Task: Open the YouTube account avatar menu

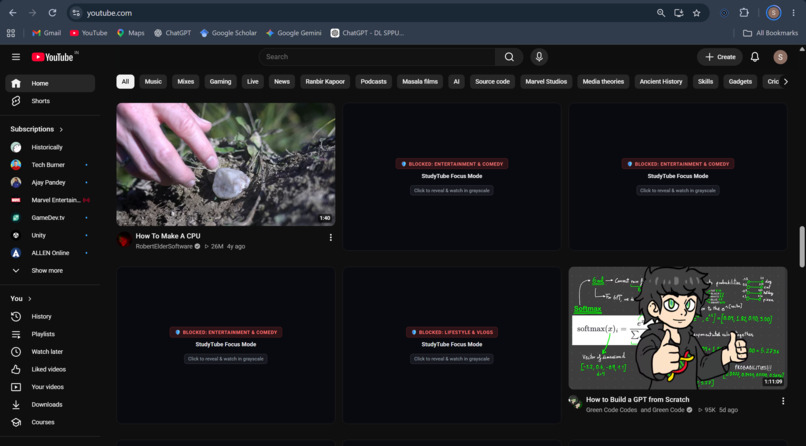Action: [780, 57]
